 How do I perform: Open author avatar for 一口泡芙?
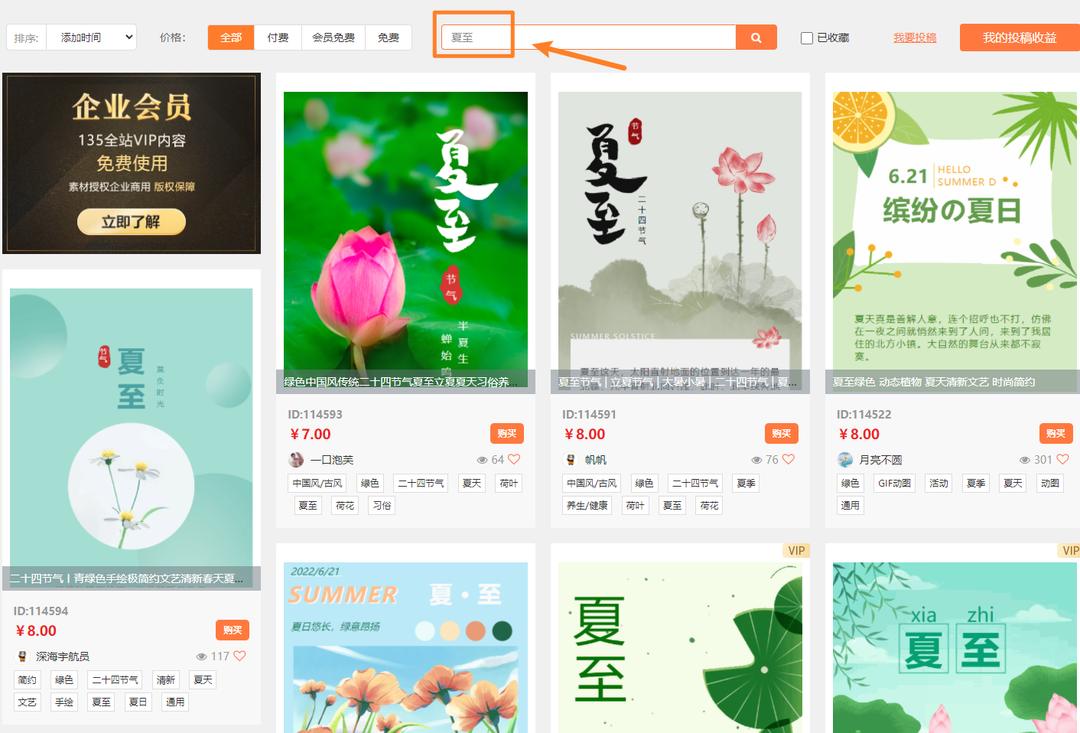(x=296, y=460)
